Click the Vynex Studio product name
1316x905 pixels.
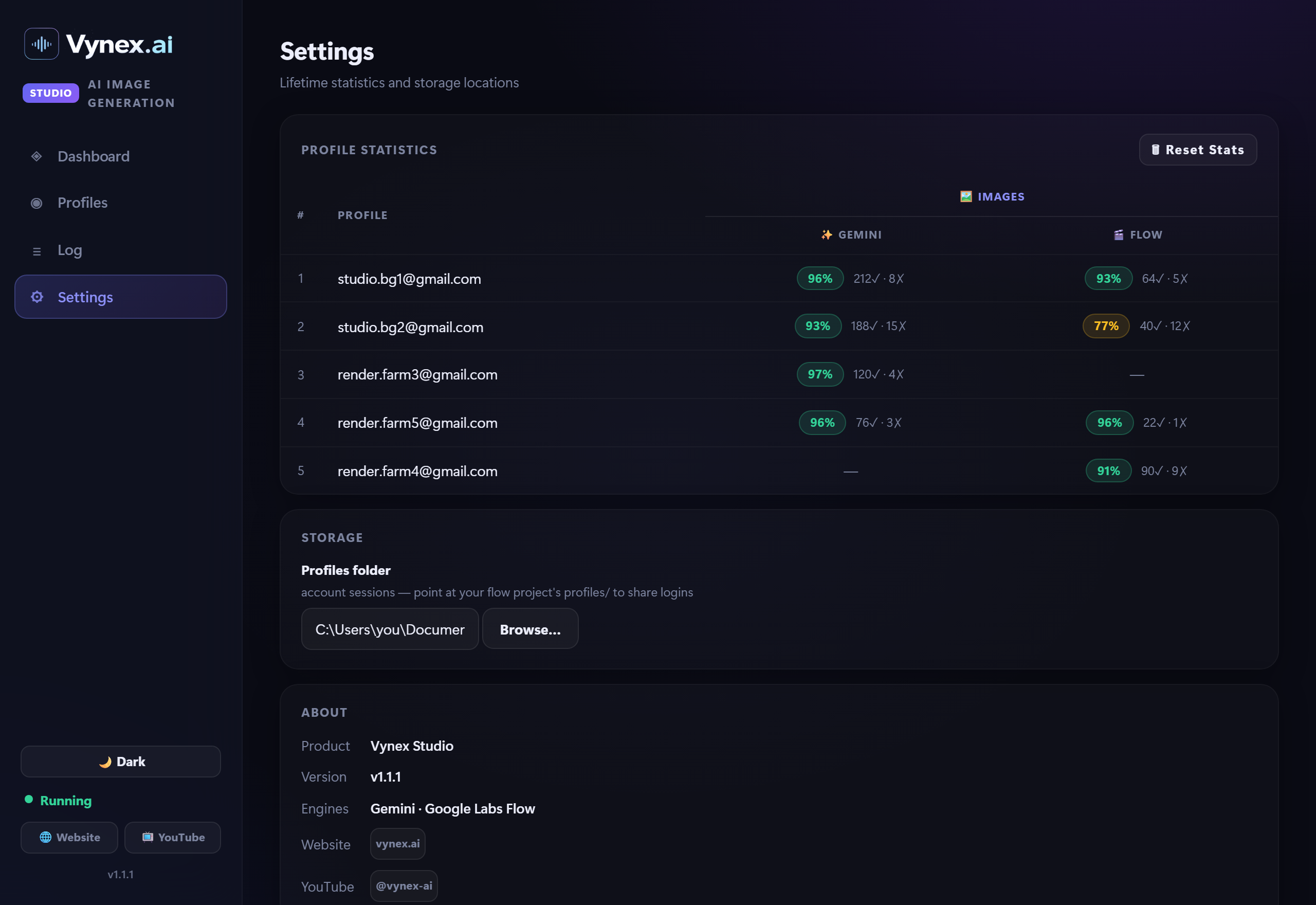point(412,746)
